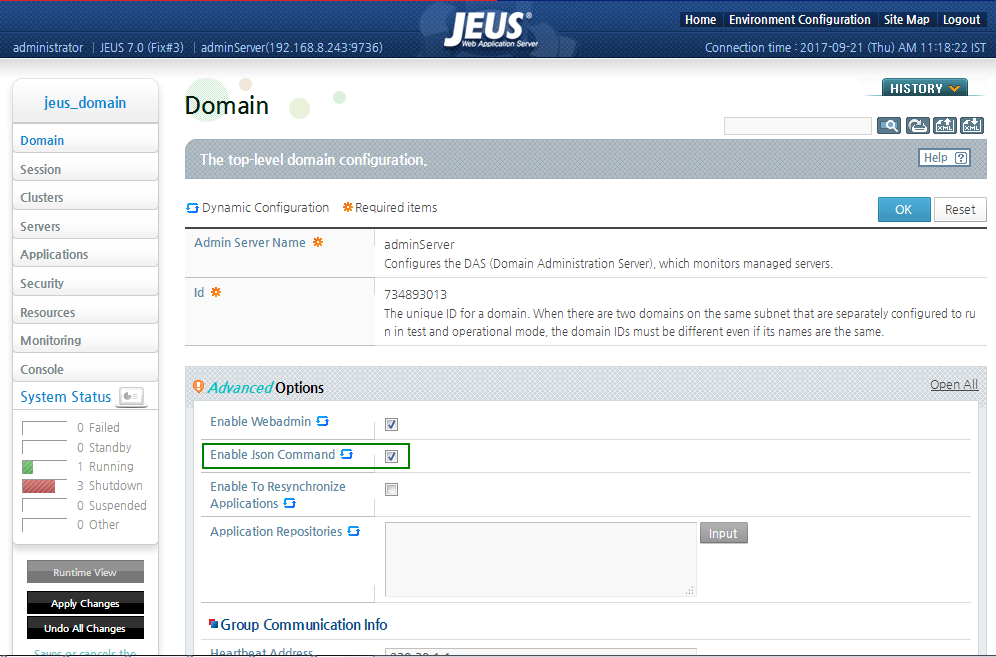Click the XML download icon
This screenshot has height=657, width=996.
[x=972, y=126]
